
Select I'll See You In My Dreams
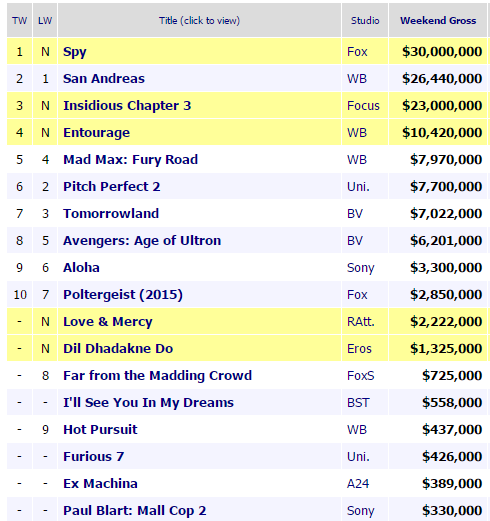point(148,403)
